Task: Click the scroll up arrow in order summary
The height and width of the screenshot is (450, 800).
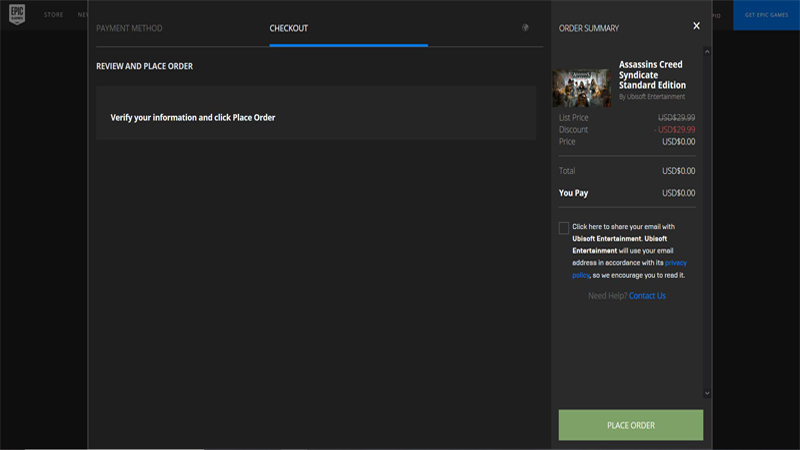Action: point(708,51)
